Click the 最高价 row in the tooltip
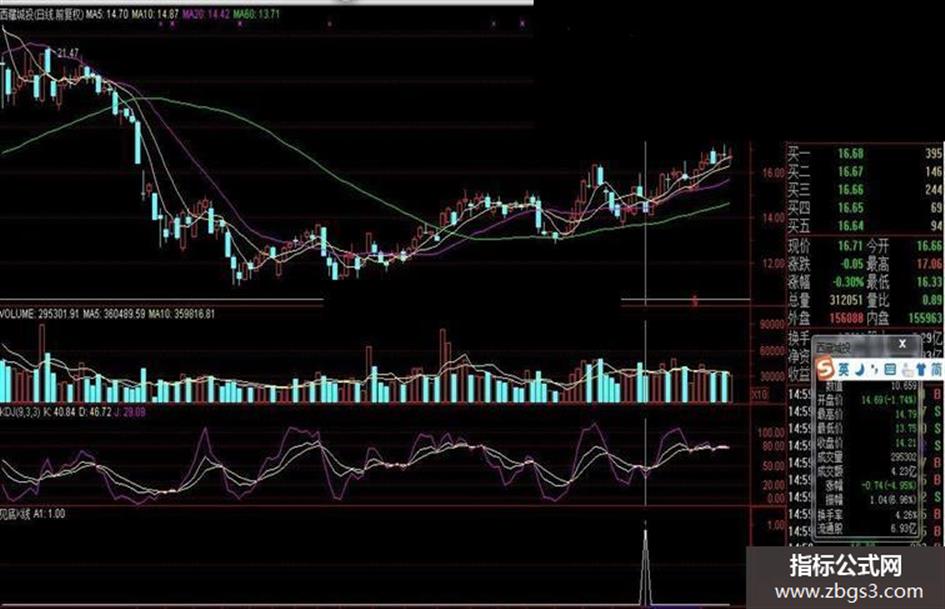 tap(867, 414)
